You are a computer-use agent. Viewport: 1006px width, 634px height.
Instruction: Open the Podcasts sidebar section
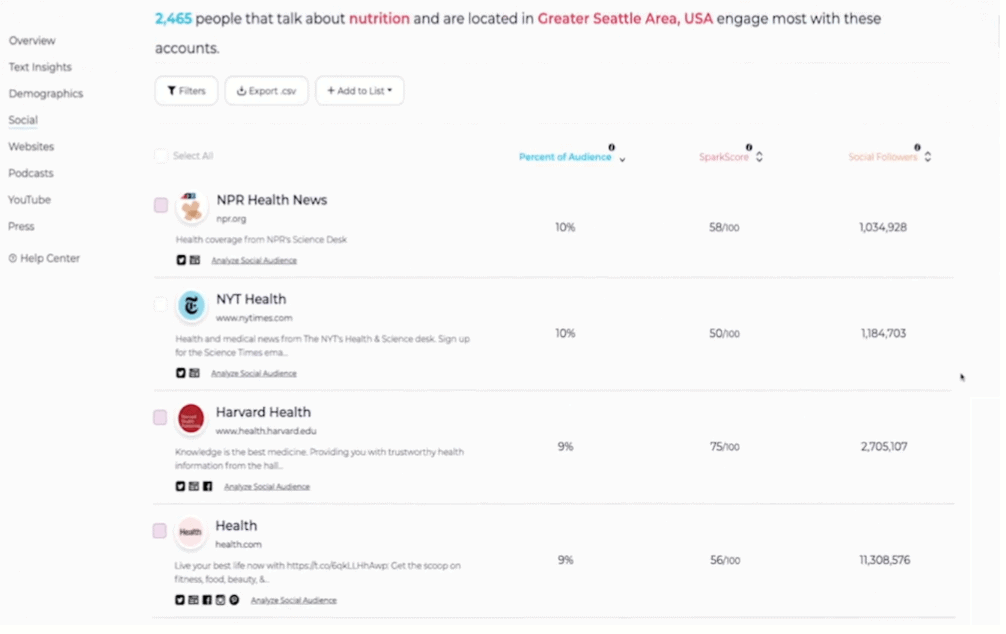(x=31, y=173)
